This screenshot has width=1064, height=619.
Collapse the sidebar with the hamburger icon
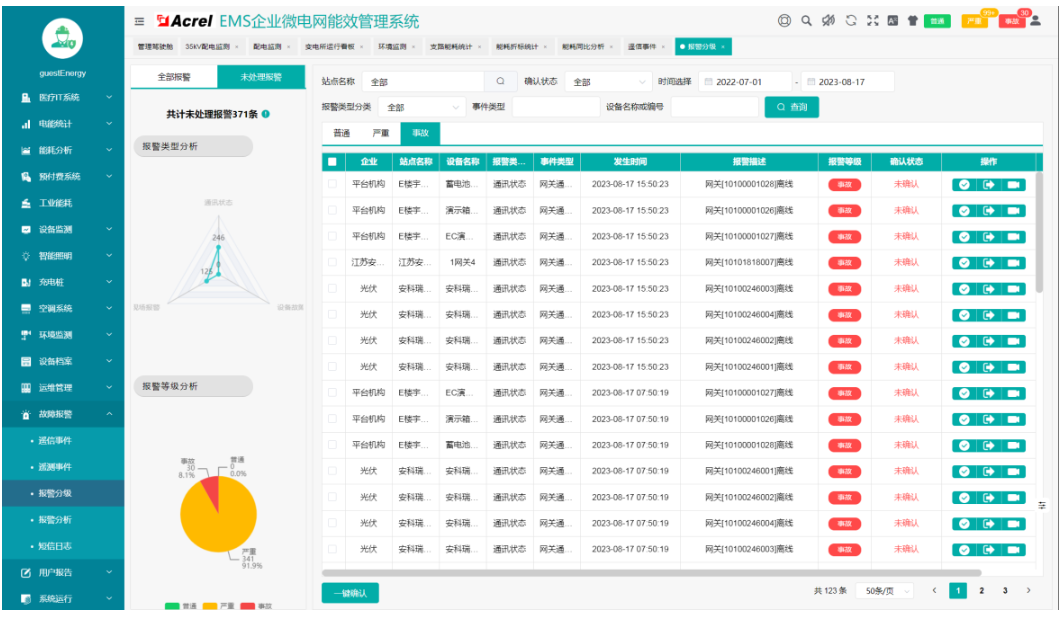tap(139, 22)
